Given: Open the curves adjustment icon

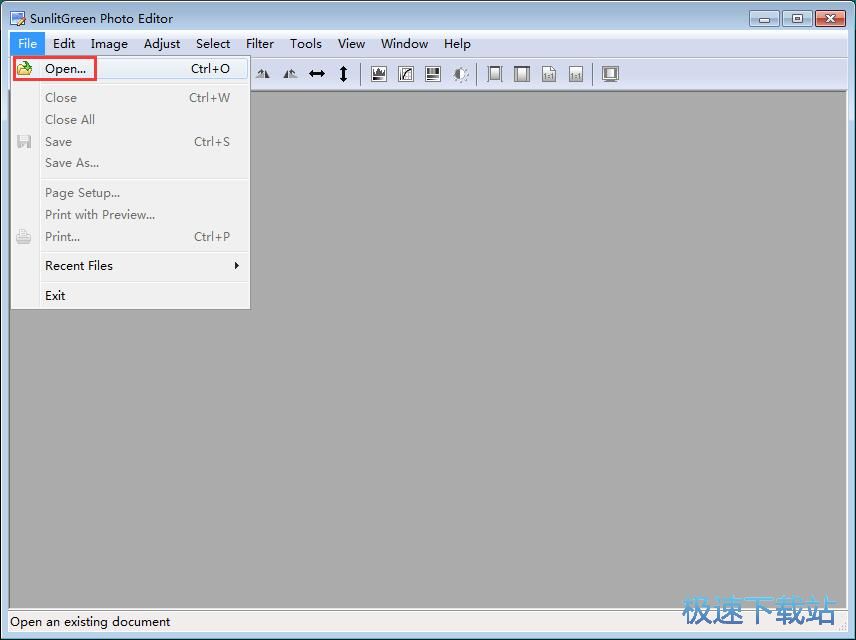Looking at the screenshot, I should pyautogui.click(x=406, y=74).
